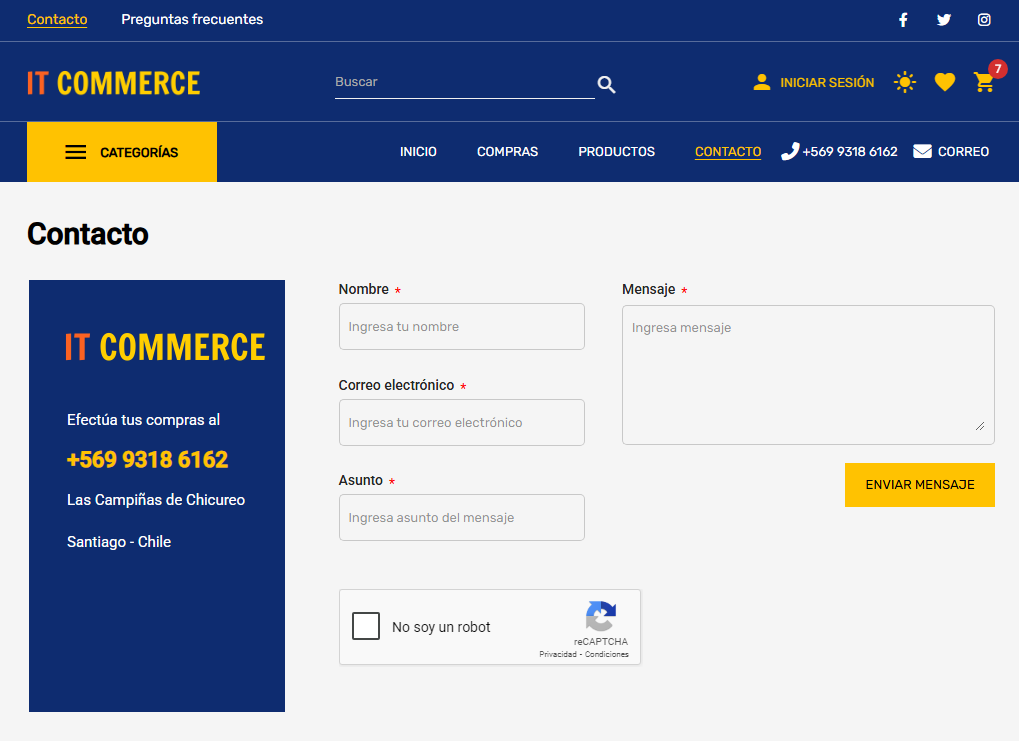This screenshot has width=1019, height=741.
Task: Toggle light mode with sun icon
Action: pos(905,82)
